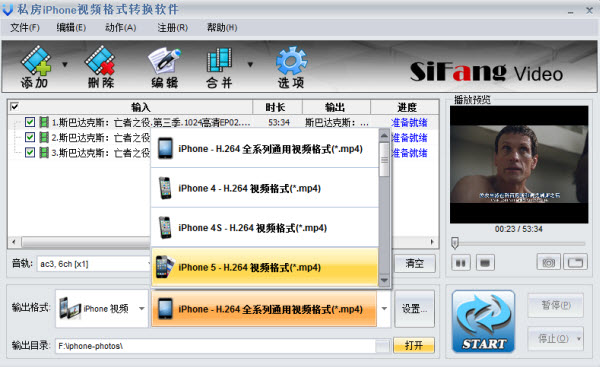The image size is (600, 367).
Task: Click the 打开 open folder button
Action: pos(414,345)
